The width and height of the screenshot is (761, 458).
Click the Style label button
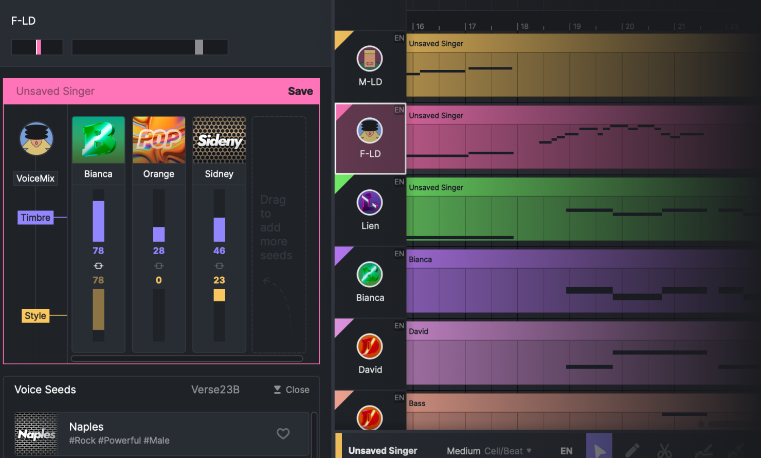click(35, 316)
